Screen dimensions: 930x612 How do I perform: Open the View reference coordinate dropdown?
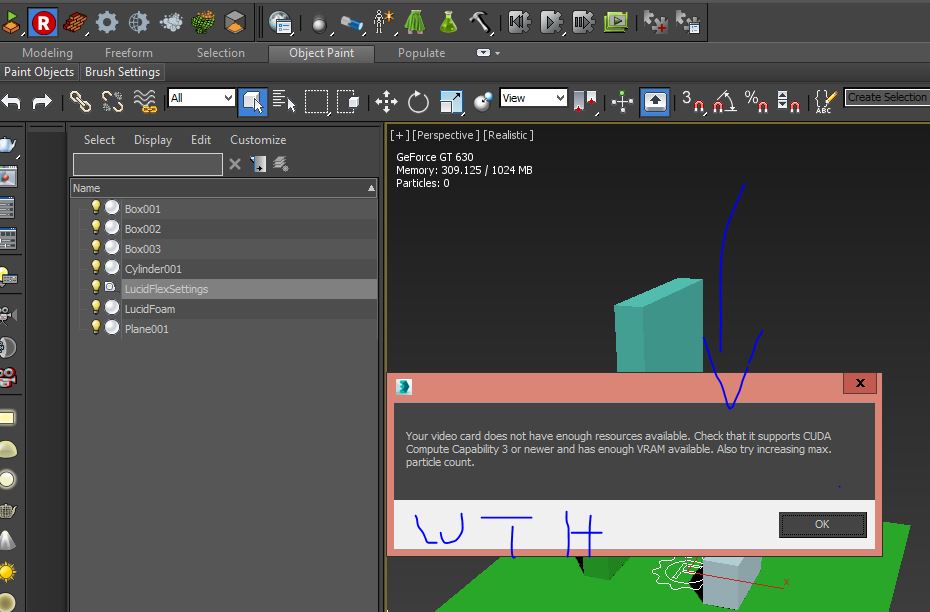coord(533,98)
